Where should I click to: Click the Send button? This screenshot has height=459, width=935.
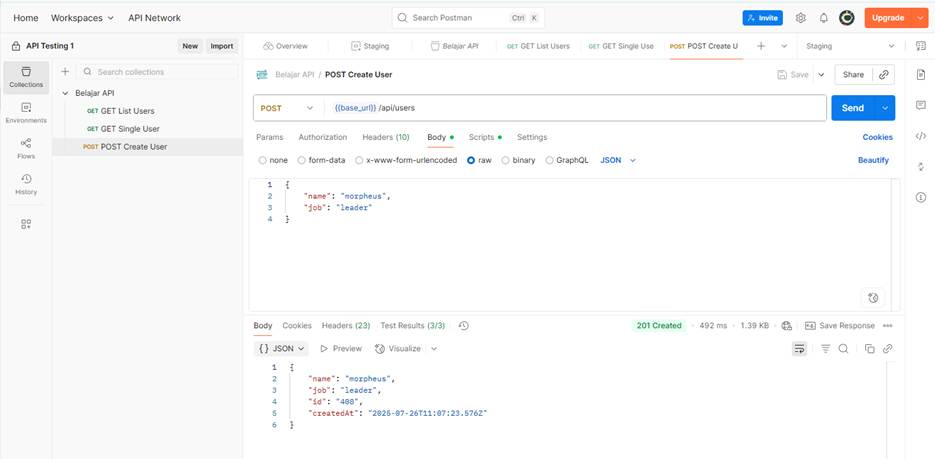[852, 108]
